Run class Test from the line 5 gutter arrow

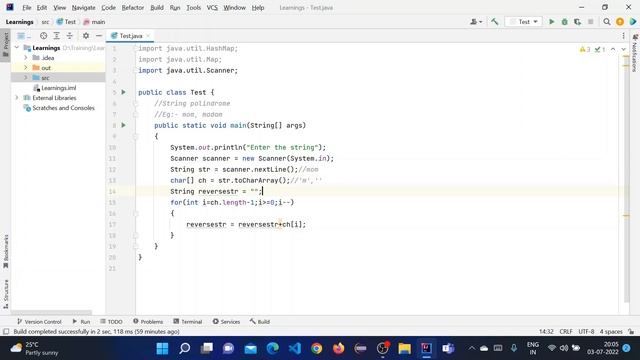123,92
